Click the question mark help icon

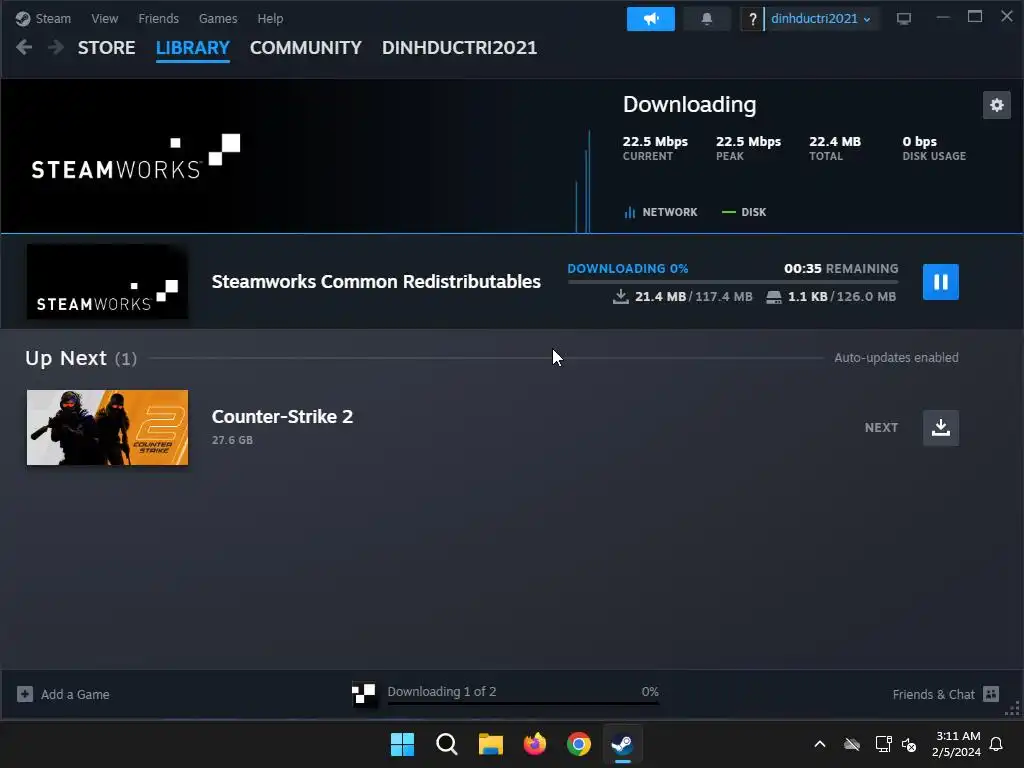pyautogui.click(x=752, y=19)
